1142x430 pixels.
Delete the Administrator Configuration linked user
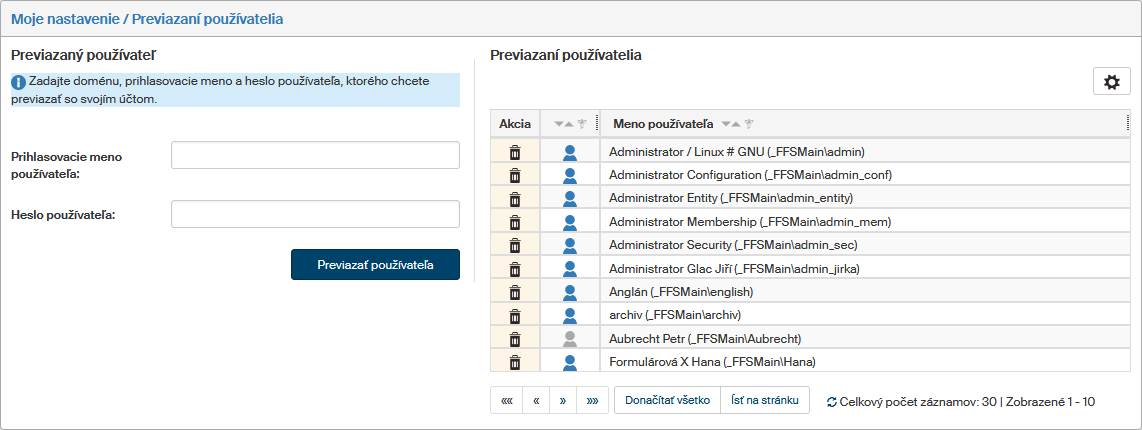click(x=515, y=175)
